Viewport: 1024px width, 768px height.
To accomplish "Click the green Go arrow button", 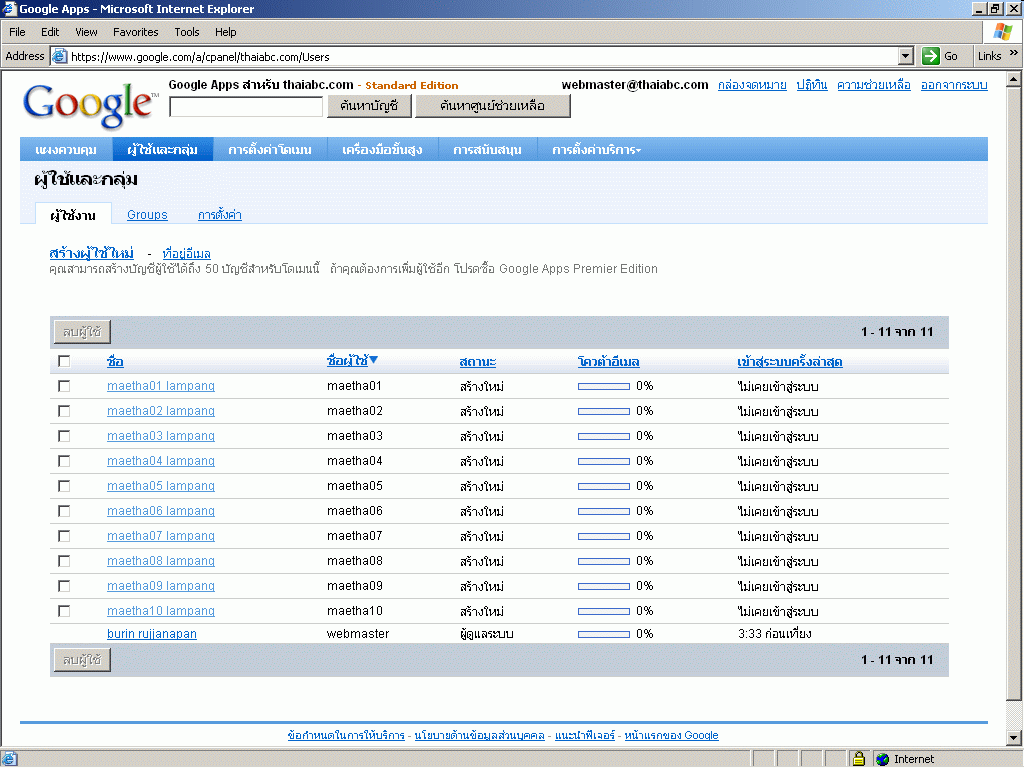I will click(x=931, y=56).
